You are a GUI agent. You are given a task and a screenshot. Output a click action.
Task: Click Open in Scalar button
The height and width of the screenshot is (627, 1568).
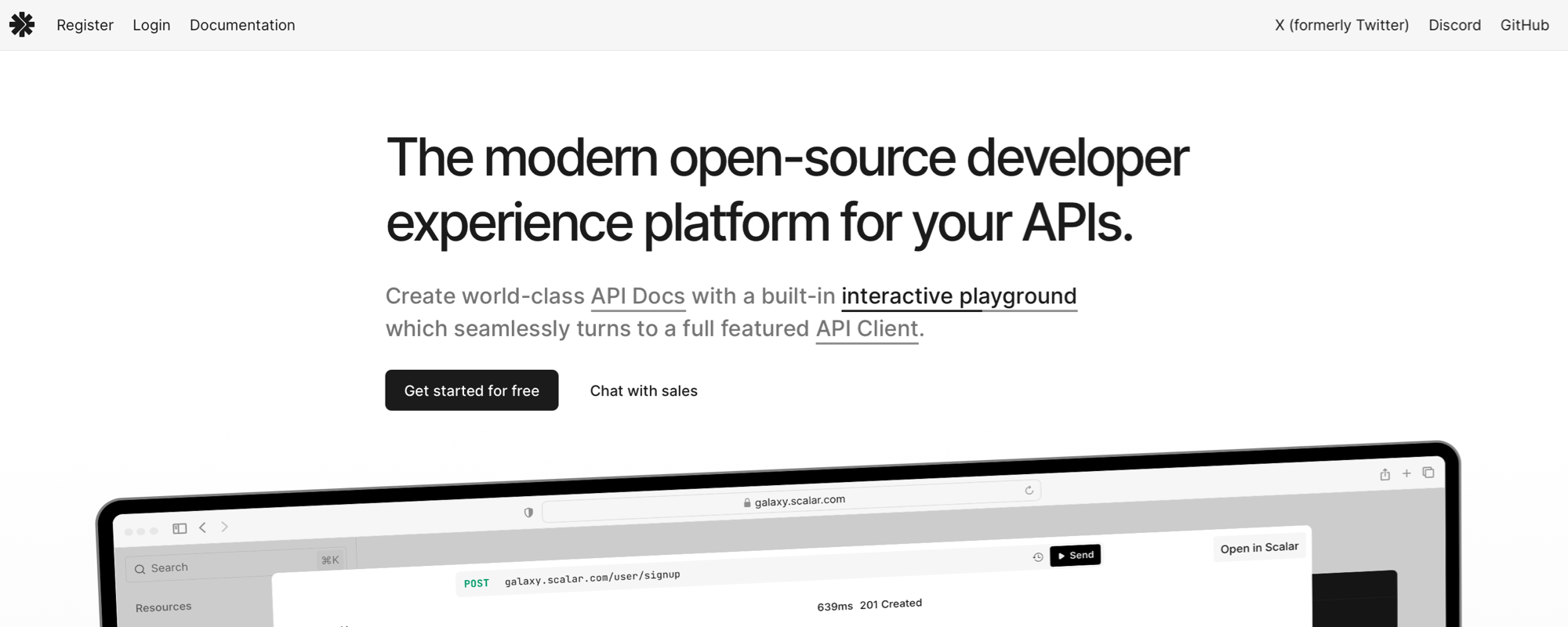coord(1259,548)
